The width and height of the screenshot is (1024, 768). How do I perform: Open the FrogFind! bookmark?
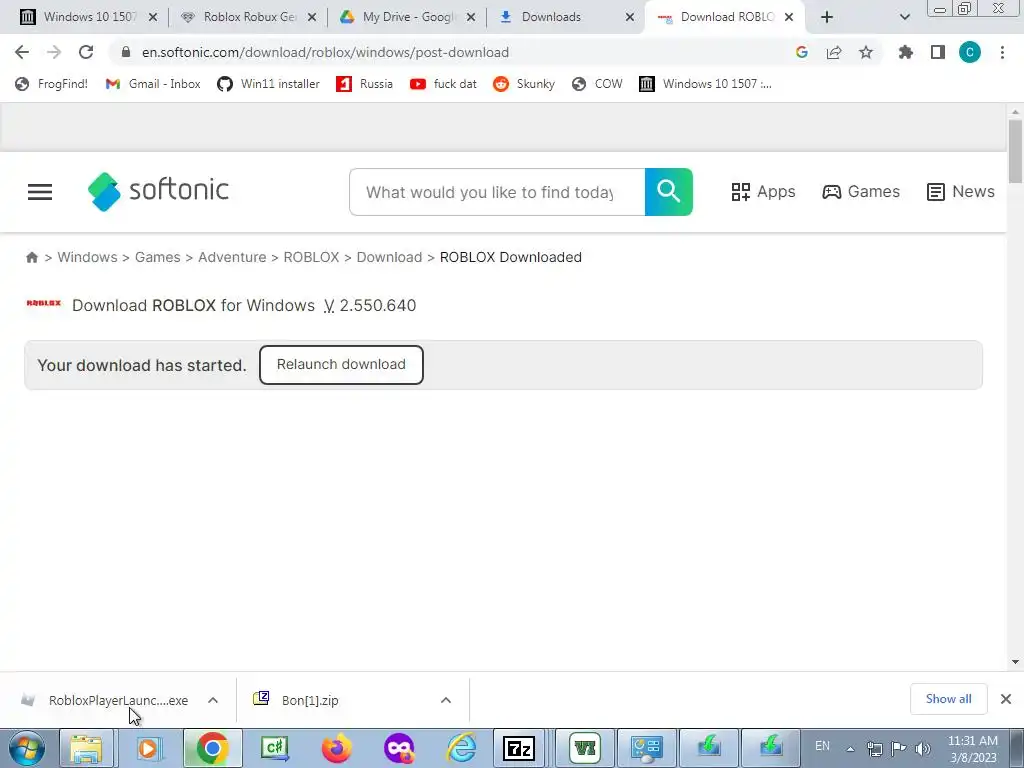[51, 84]
